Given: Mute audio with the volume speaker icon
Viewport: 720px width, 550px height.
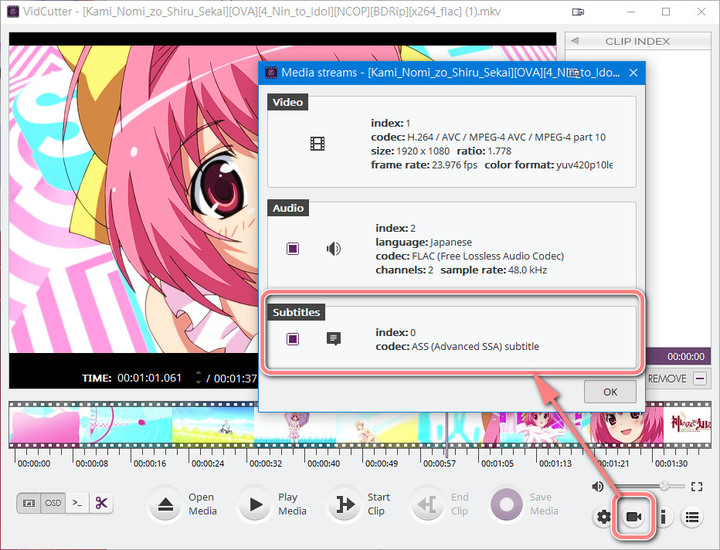Looking at the screenshot, I should click(x=597, y=487).
